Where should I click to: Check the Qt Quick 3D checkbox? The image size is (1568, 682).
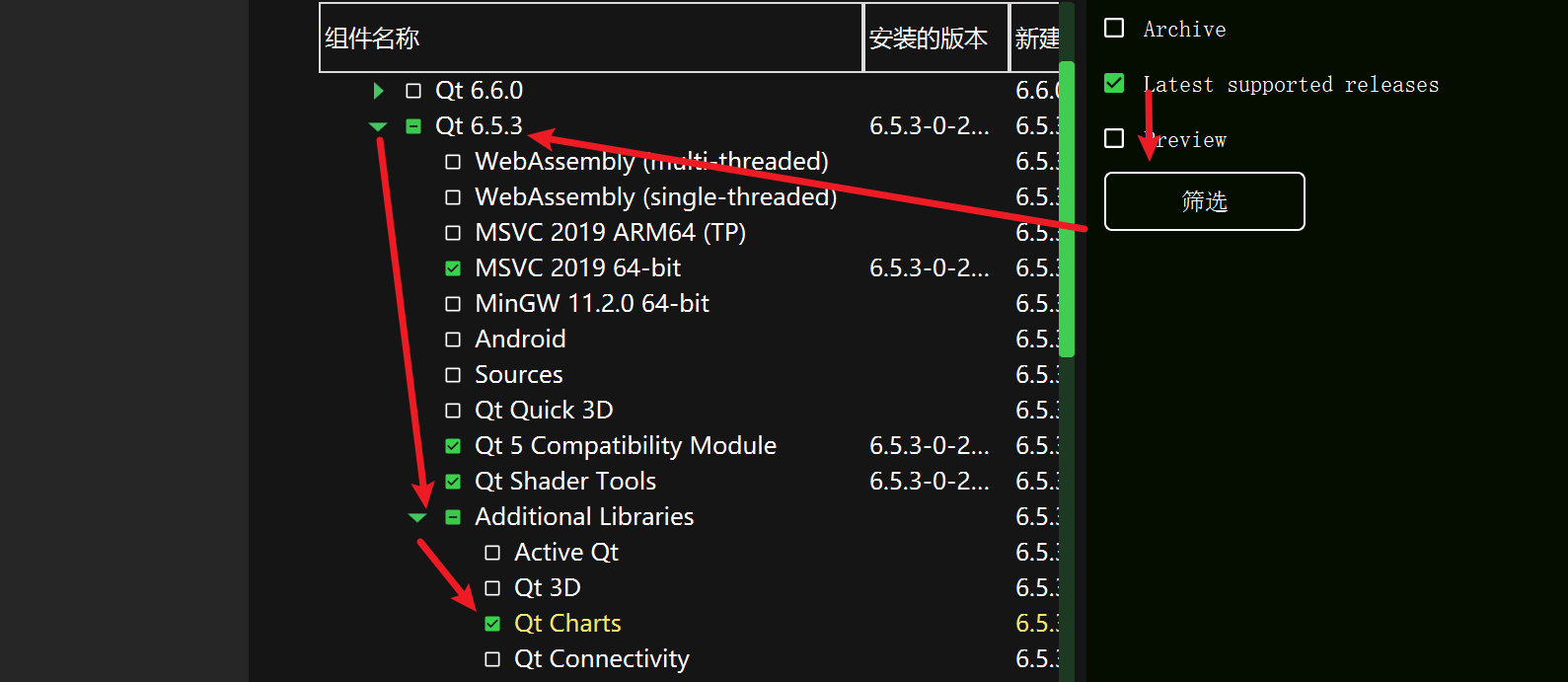453,411
